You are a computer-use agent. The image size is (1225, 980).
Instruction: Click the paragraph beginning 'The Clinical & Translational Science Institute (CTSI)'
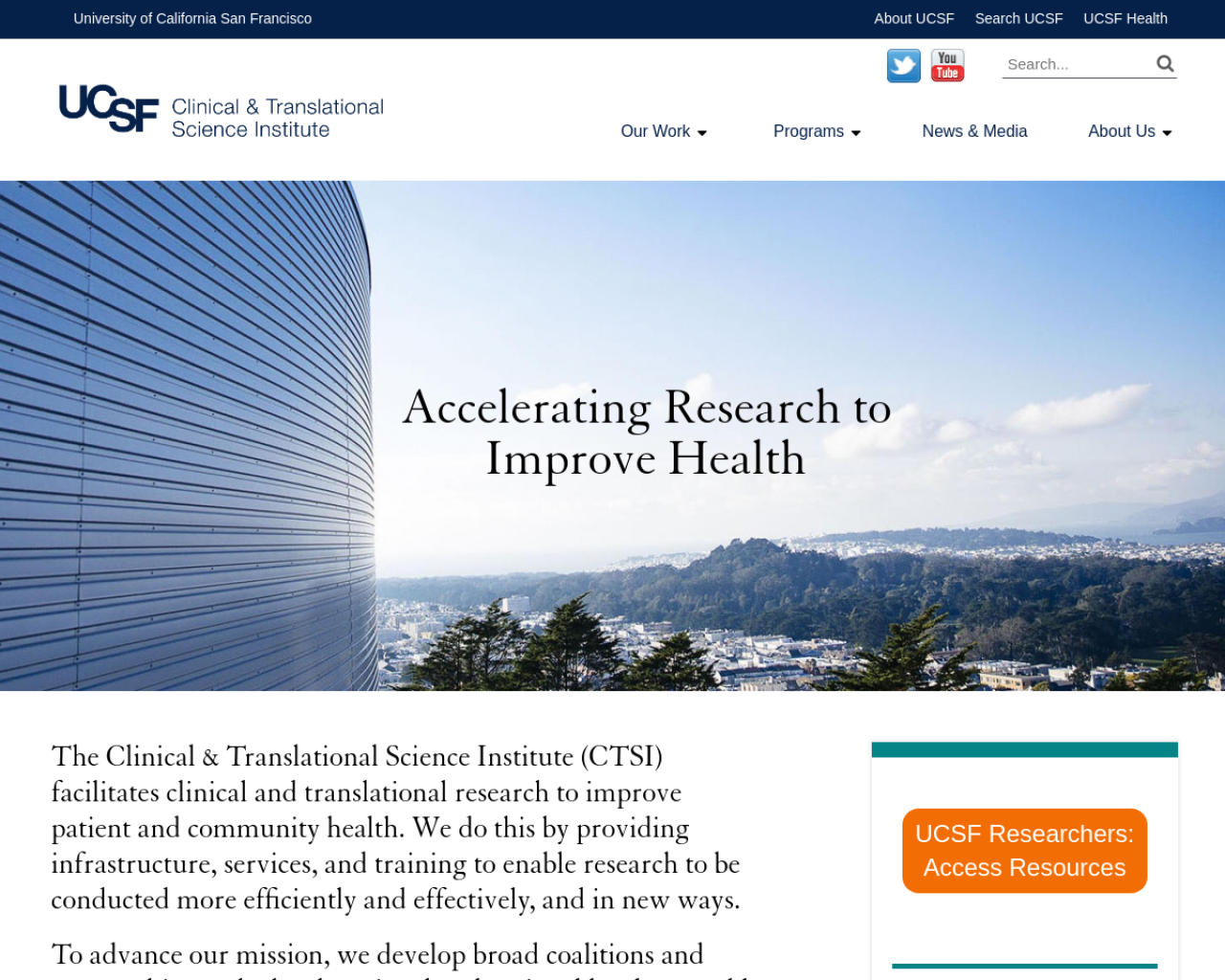point(395,828)
